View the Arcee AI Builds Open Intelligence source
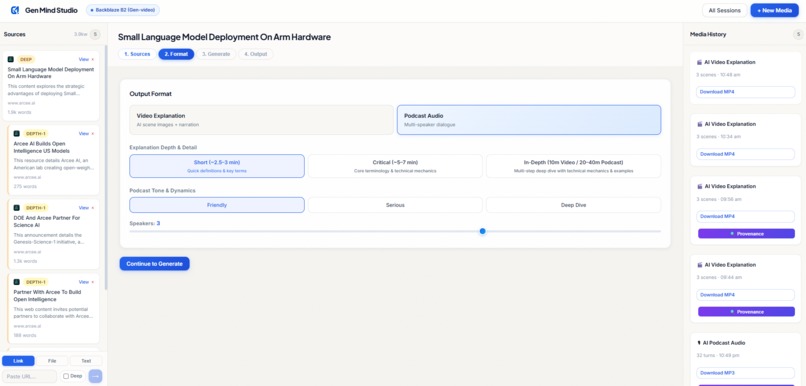This screenshot has width=806, height=386. 84,134
